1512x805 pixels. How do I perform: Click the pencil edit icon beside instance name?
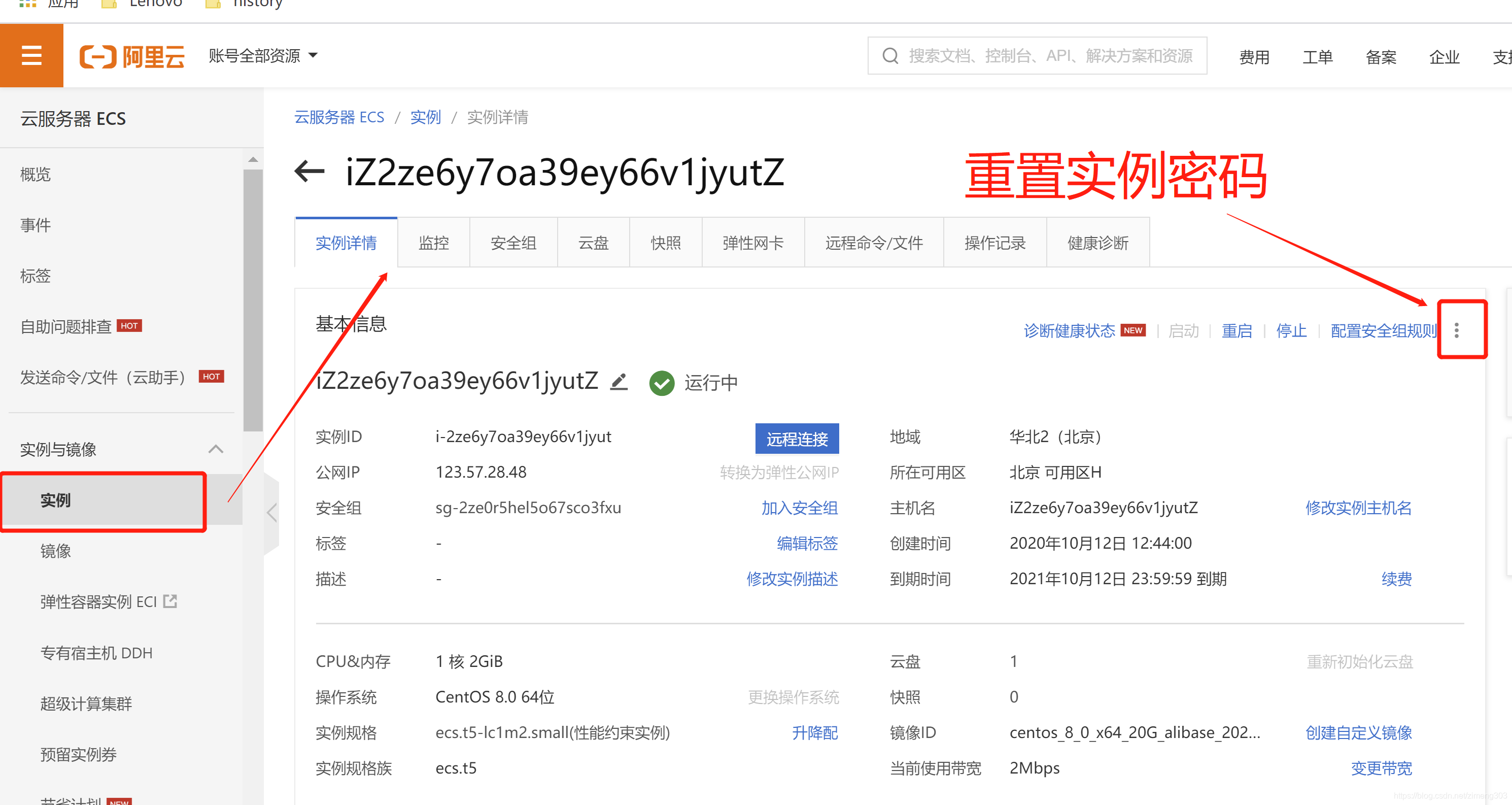(x=618, y=382)
